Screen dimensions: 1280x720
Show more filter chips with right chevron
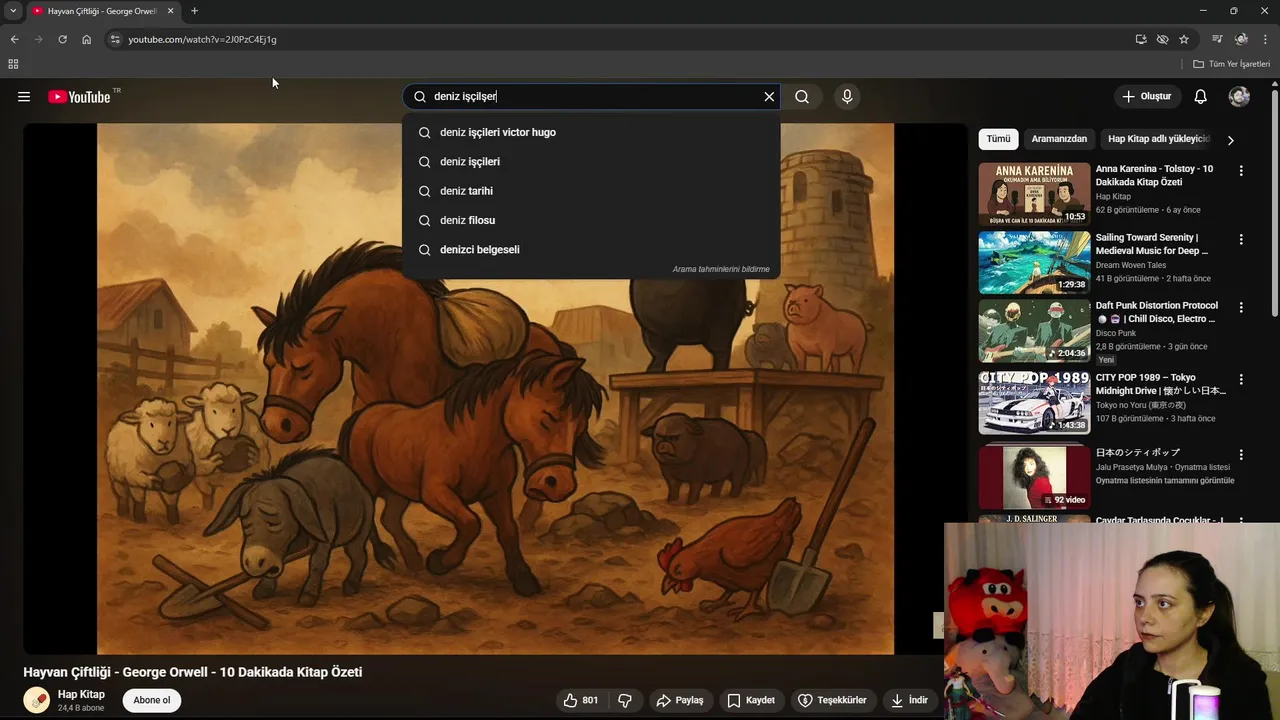coord(1230,140)
